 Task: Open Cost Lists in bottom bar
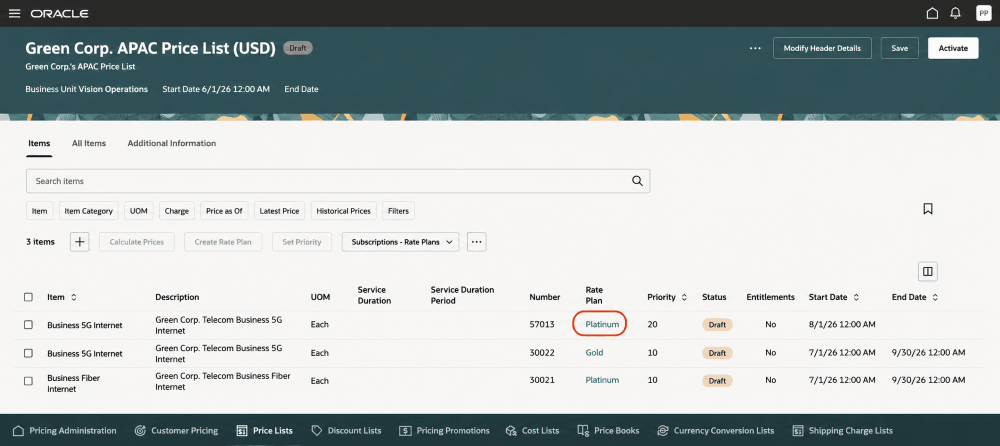coord(532,431)
